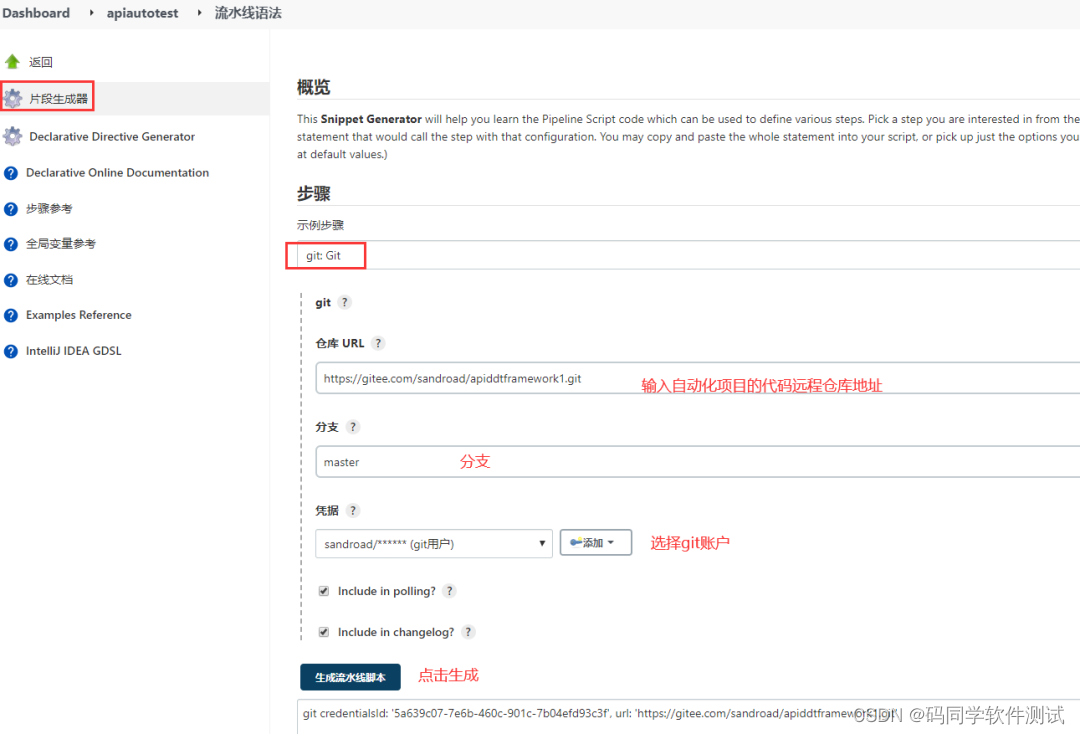The width and height of the screenshot is (1080, 734).
Task: Expand the 添加 credentials menu arrow
Action: [611, 543]
